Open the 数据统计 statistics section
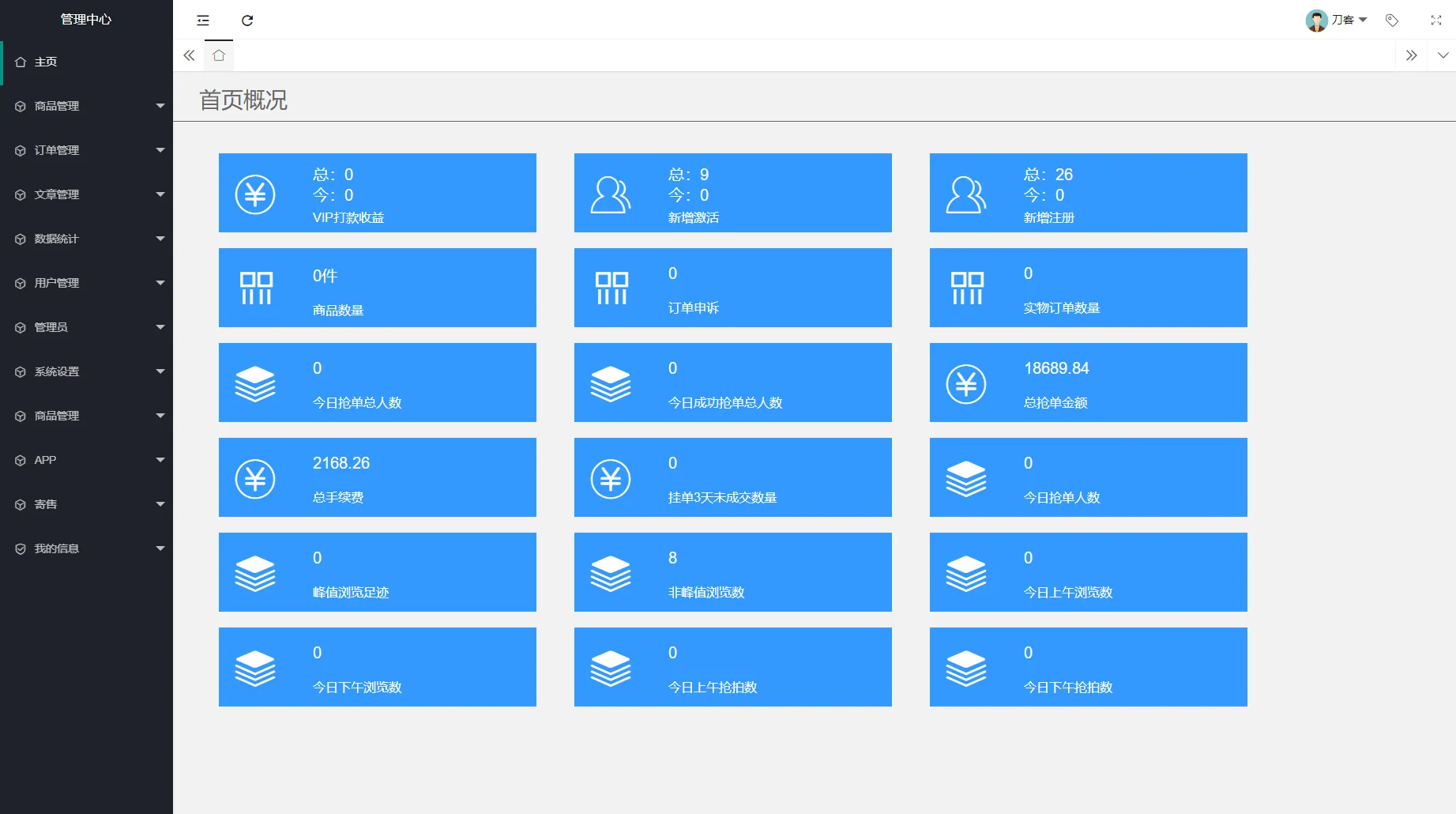This screenshot has width=1456, height=814. click(x=58, y=238)
